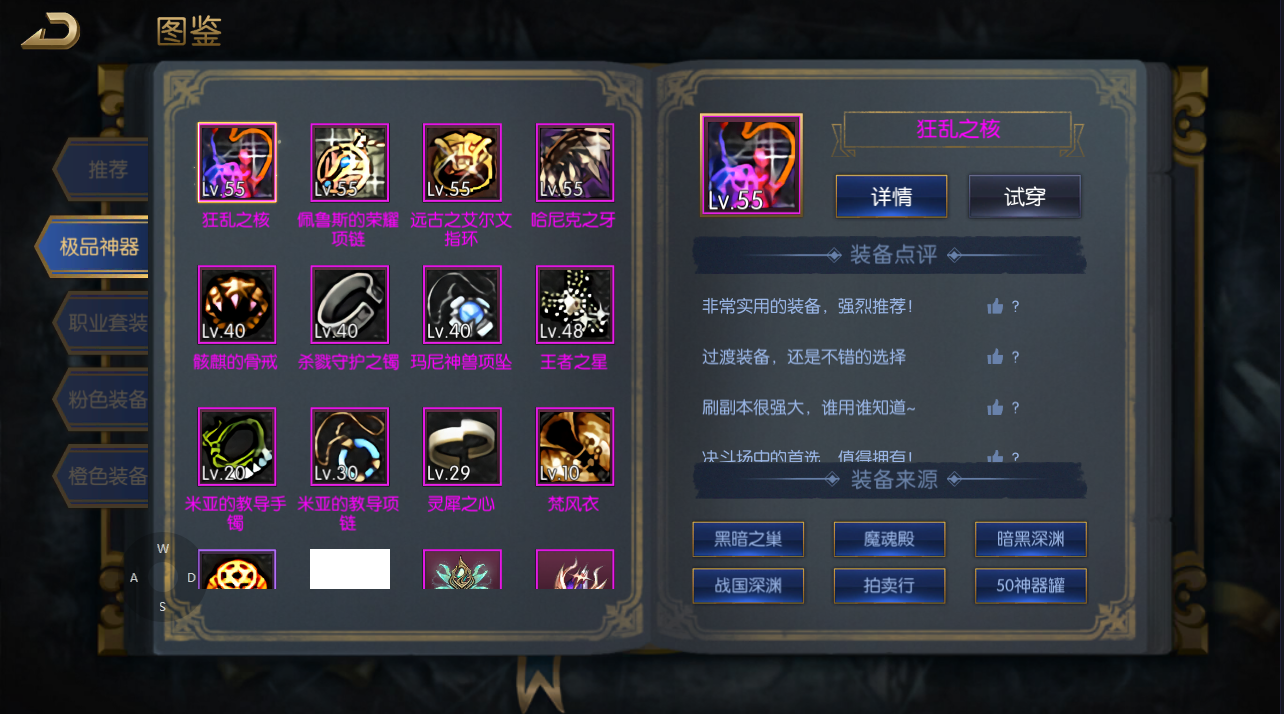Select the 佩鲁斯的荣耀项链 necklace icon
Image resolution: width=1284 pixels, height=714 pixels.
(x=350, y=163)
